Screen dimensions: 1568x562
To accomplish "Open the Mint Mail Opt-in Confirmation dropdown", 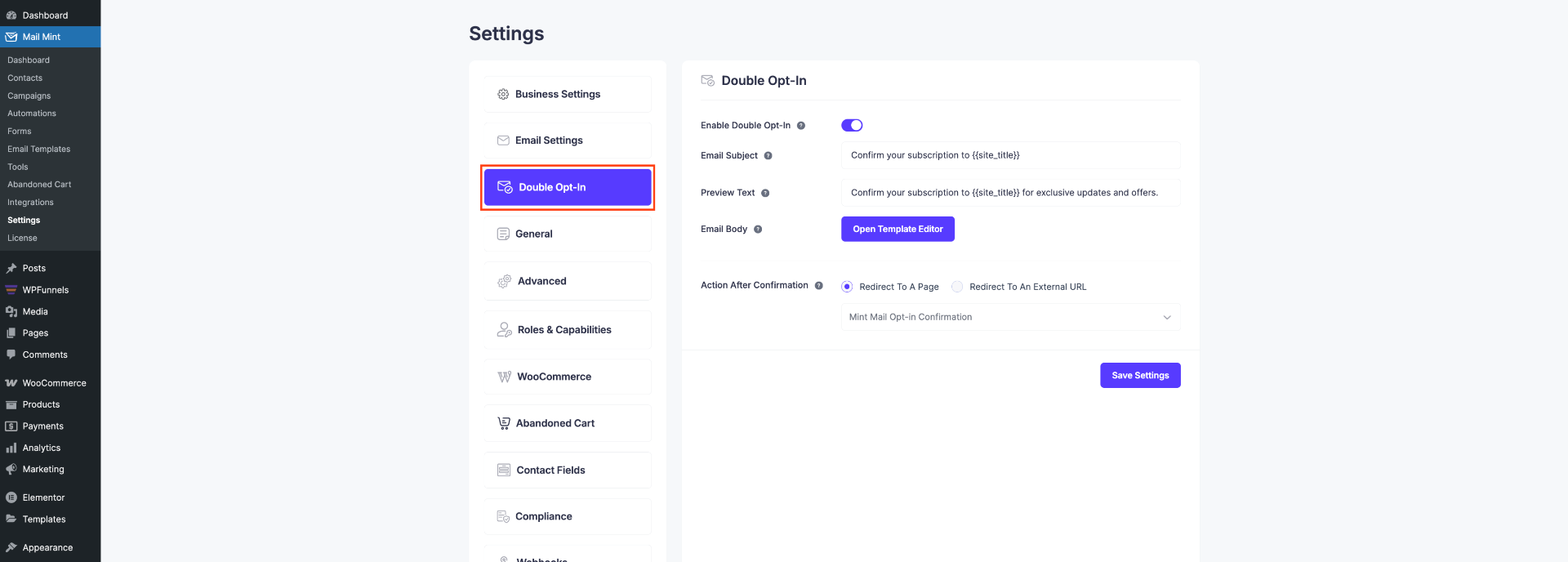I will coord(1010,317).
